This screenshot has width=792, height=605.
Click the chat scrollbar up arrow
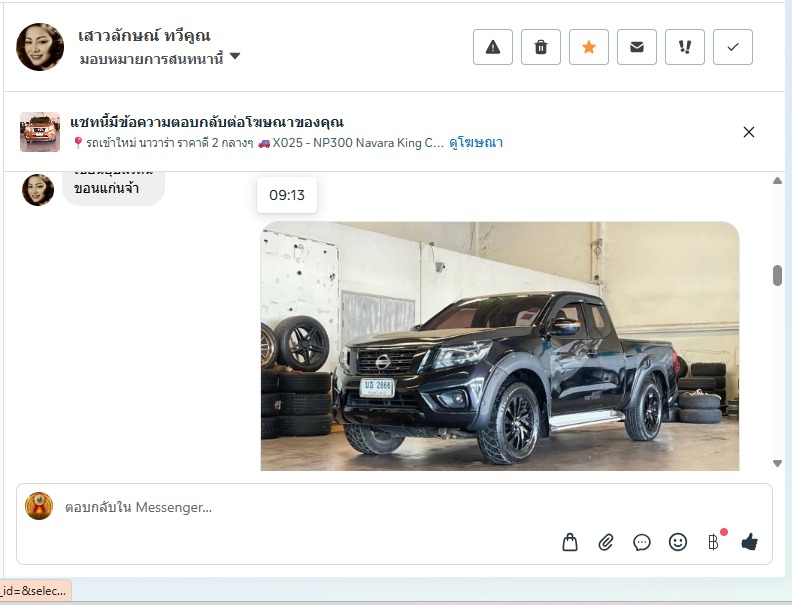777,181
